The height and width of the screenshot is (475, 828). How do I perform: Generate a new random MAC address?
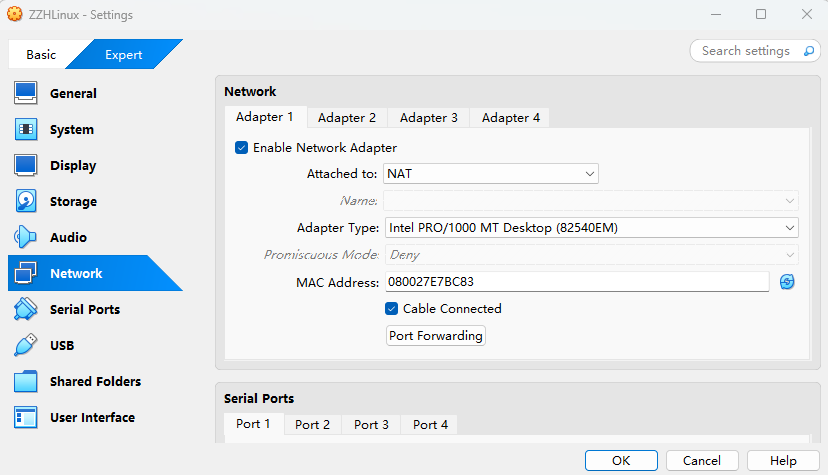[x=787, y=282]
